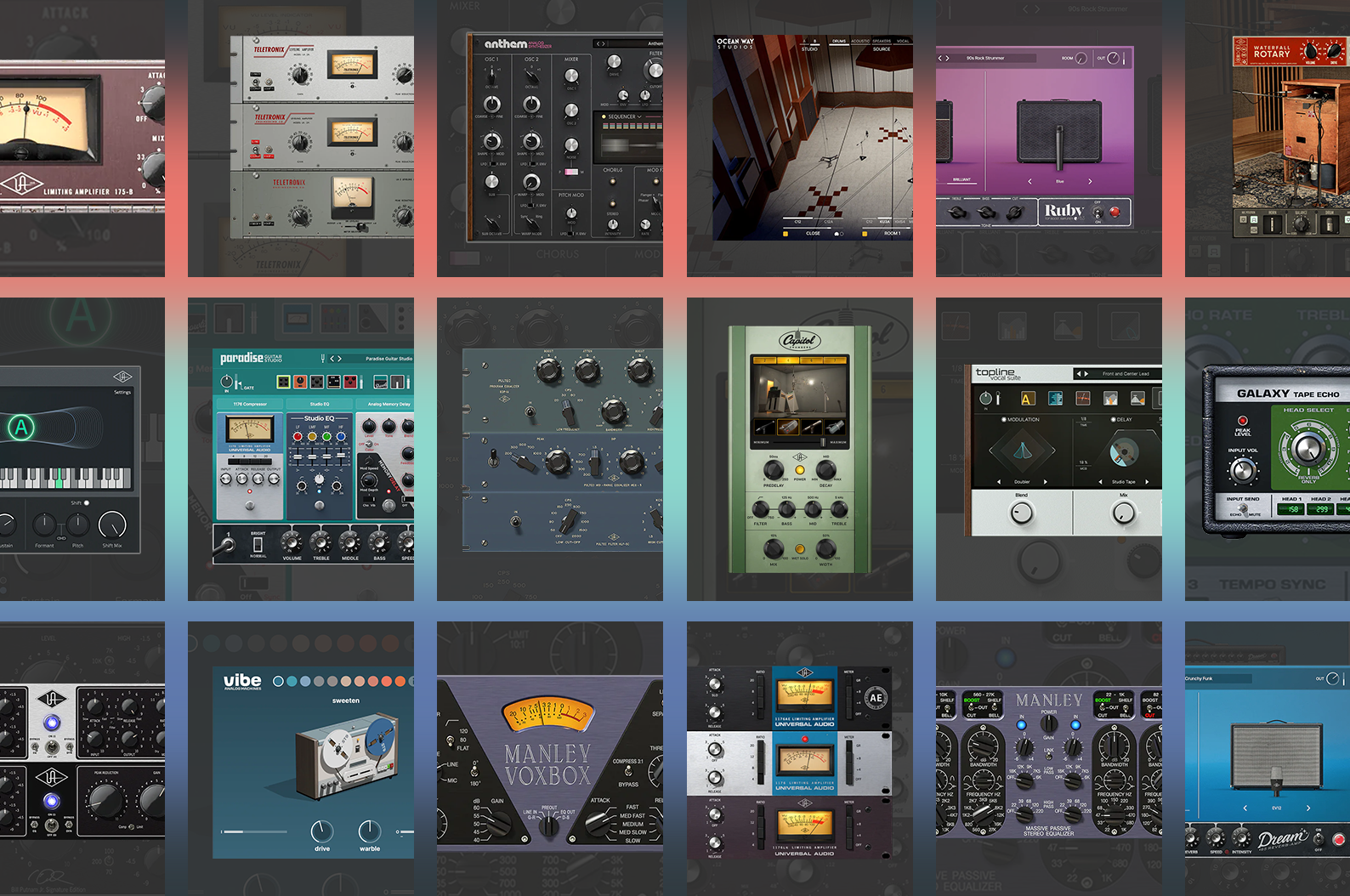Viewport: 1350px width, 896px height.
Task: Click the Studio Tape reel graphic in Topline
Action: [x=1124, y=452]
